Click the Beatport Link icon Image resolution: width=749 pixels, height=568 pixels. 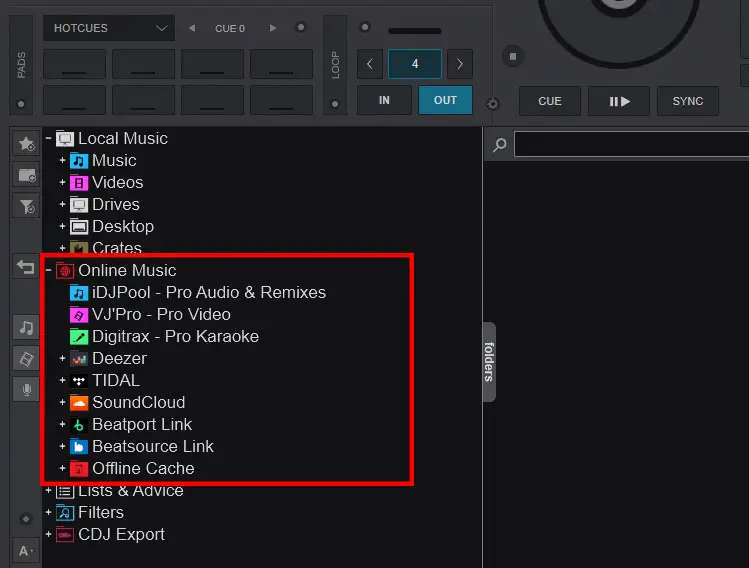79,424
